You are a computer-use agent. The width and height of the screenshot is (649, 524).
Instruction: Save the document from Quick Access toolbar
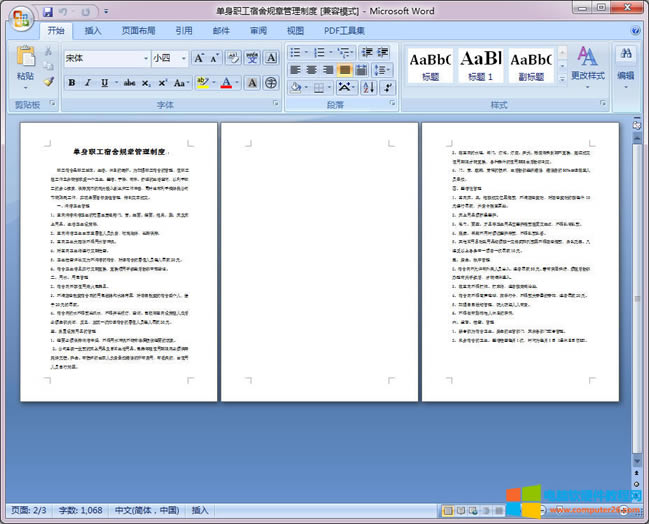point(47,11)
